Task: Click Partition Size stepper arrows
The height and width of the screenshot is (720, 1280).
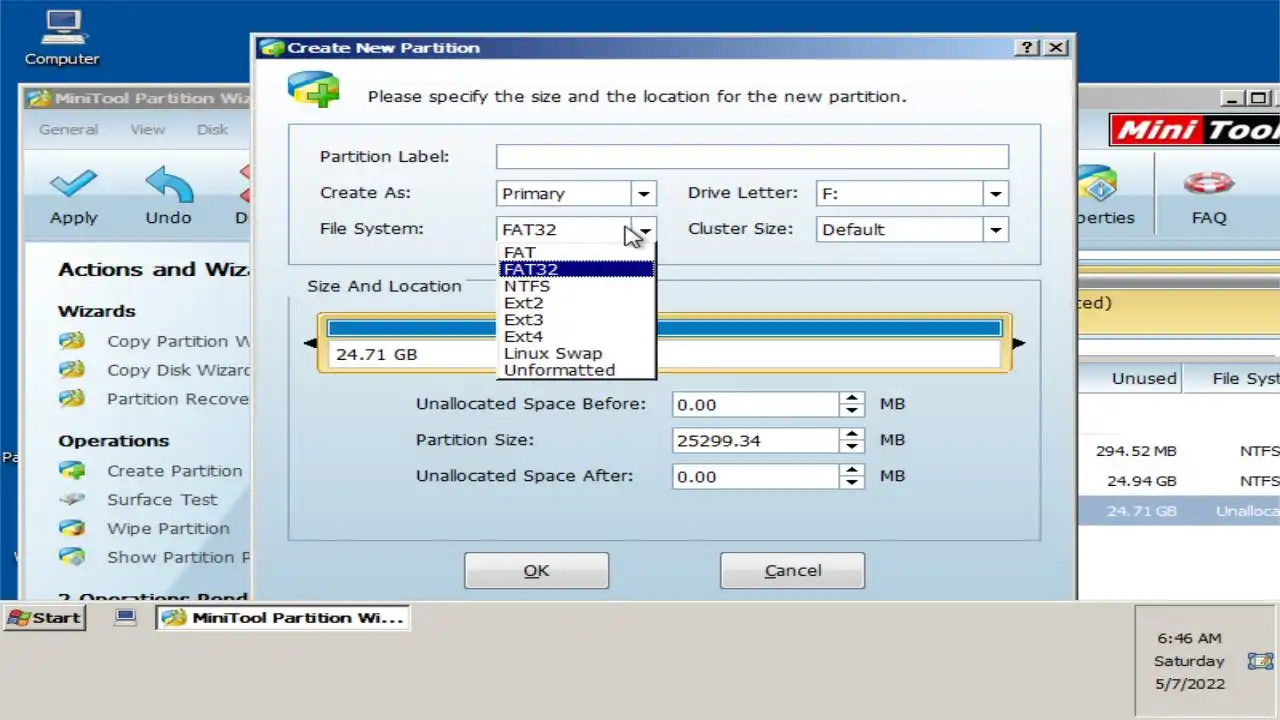Action: [852, 440]
